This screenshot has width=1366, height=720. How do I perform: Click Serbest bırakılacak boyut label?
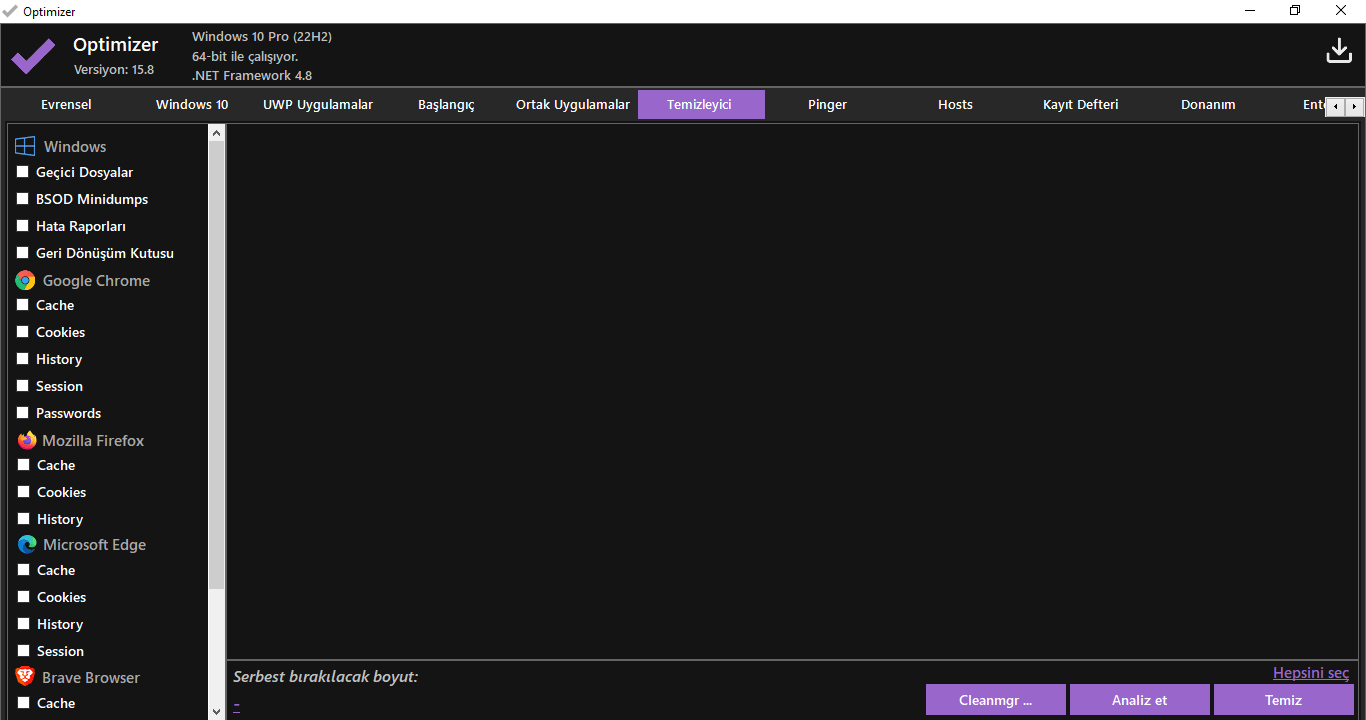(325, 677)
